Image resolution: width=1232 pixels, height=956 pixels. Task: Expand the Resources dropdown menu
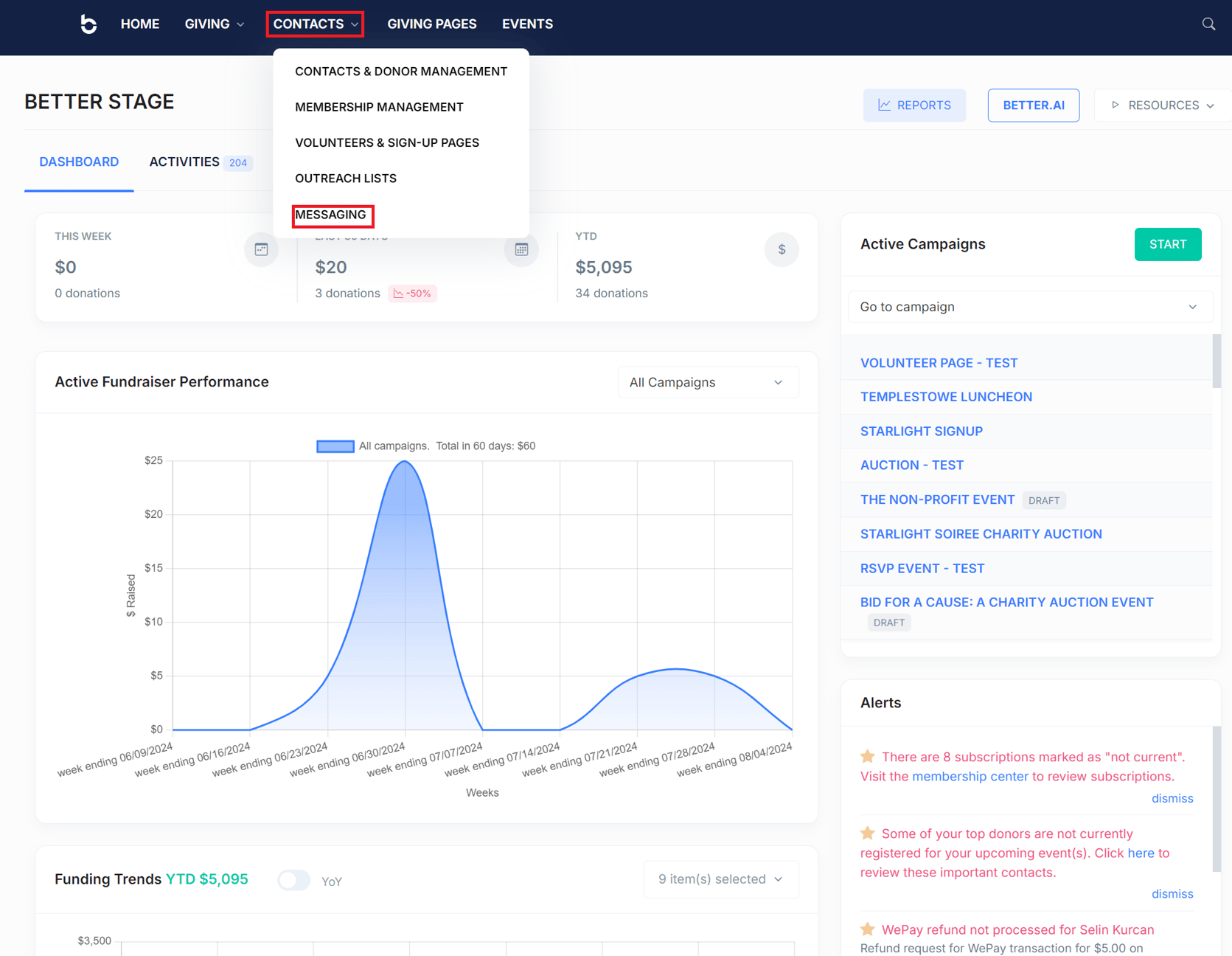pos(1162,105)
